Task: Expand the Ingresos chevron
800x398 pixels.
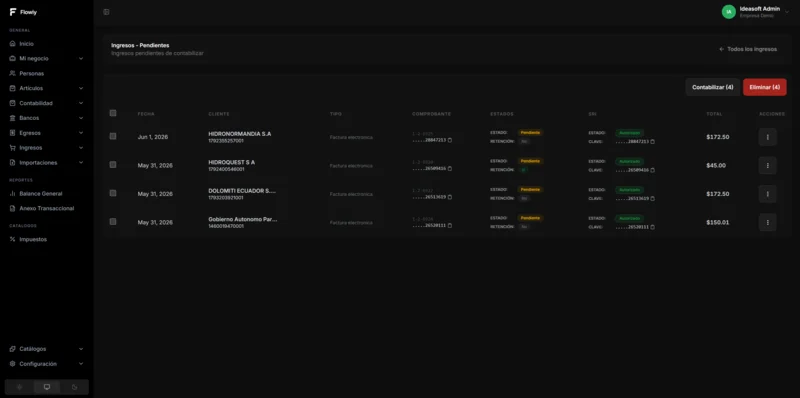Action: 81,148
